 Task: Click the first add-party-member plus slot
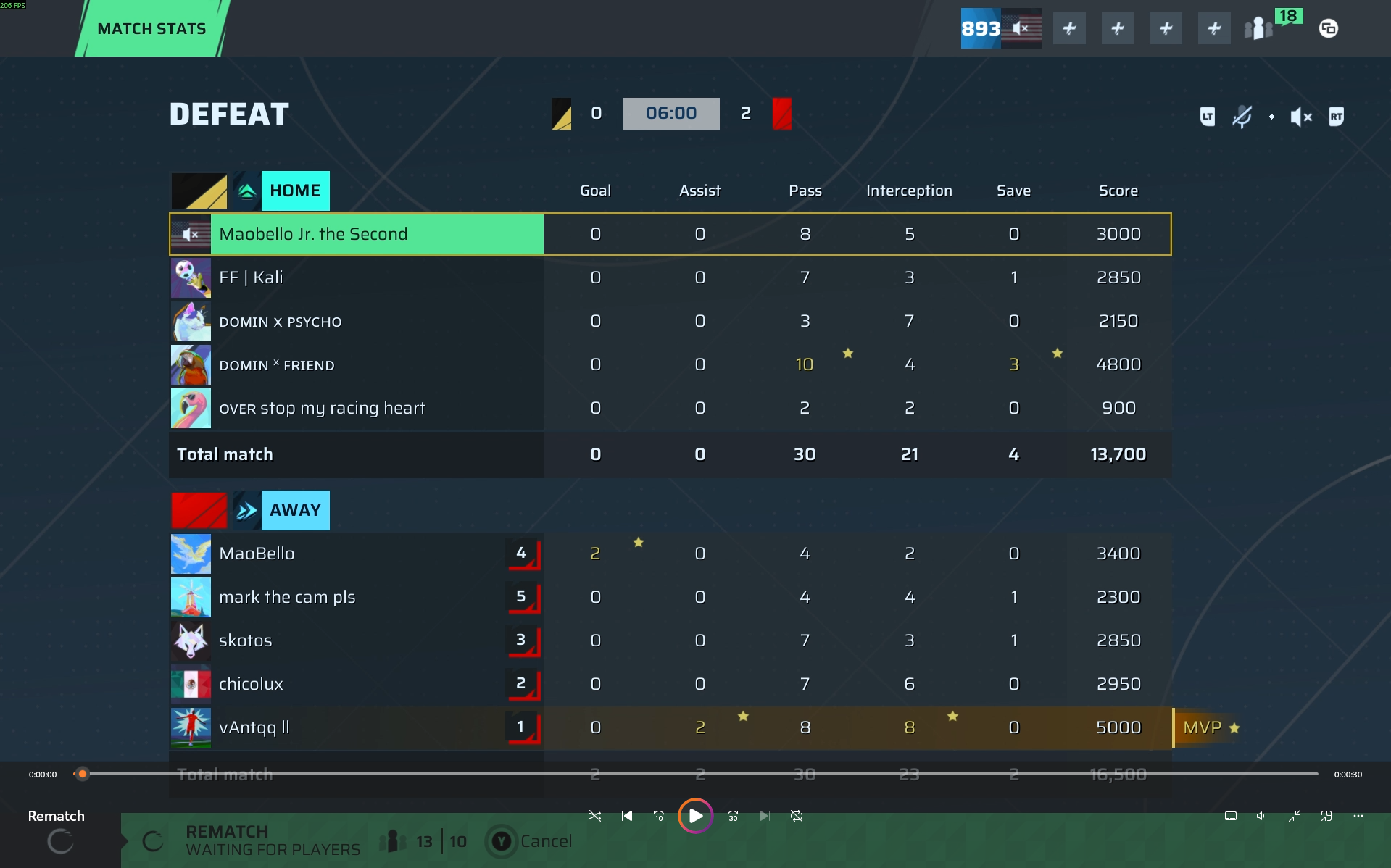(x=1069, y=28)
